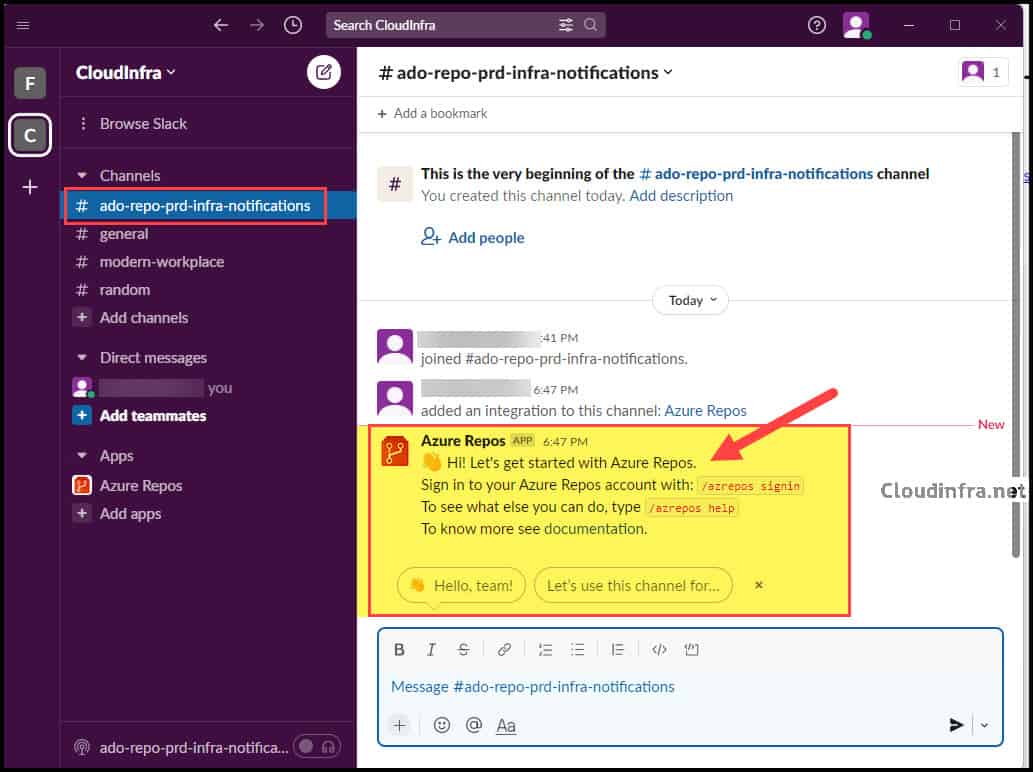The width and height of the screenshot is (1033, 772).
Task: Open search filter sliders icon
Action: pyautogui.click(x=566, y=25)
